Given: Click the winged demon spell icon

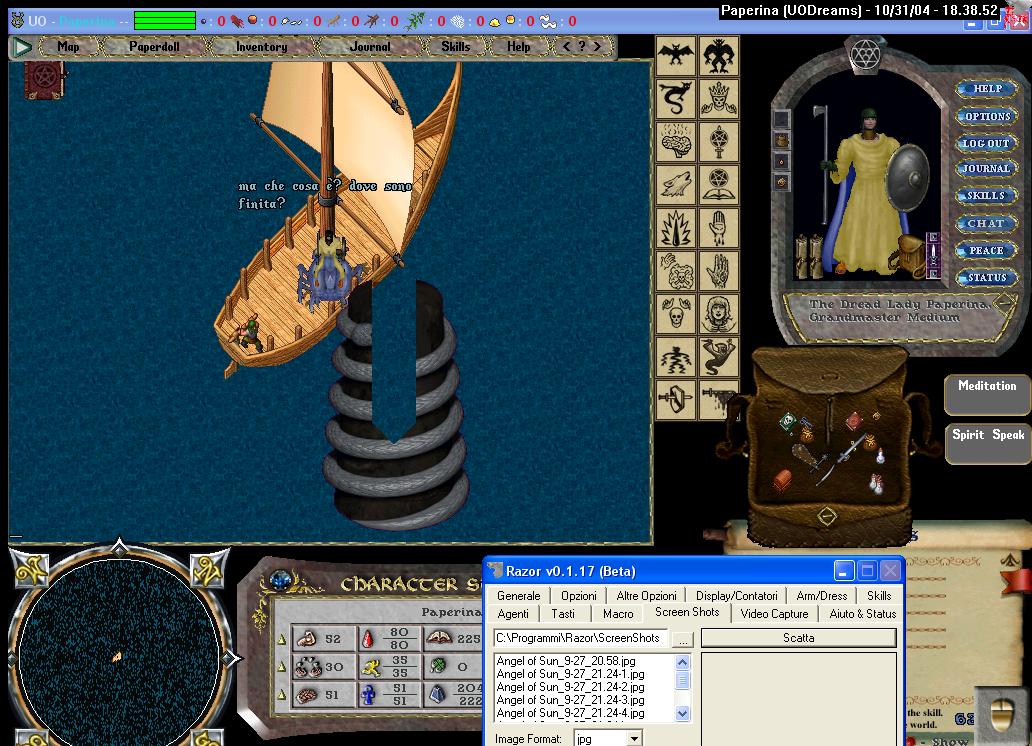Looking at the screenshot, I should (x=718, y=56).
